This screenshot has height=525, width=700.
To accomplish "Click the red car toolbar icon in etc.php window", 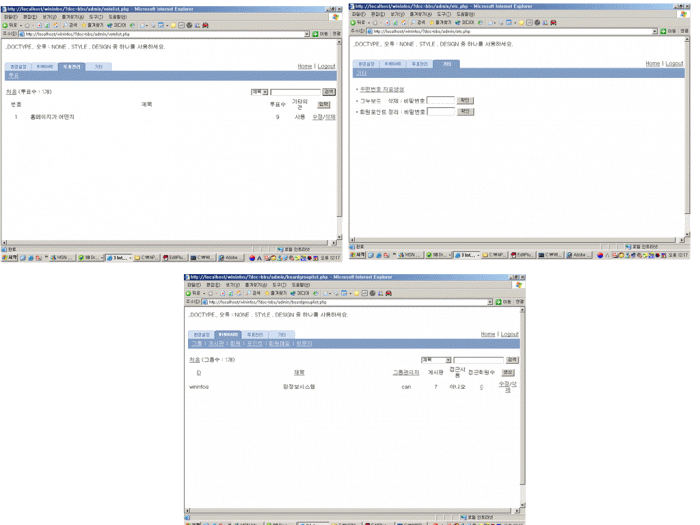I will 553,23.
